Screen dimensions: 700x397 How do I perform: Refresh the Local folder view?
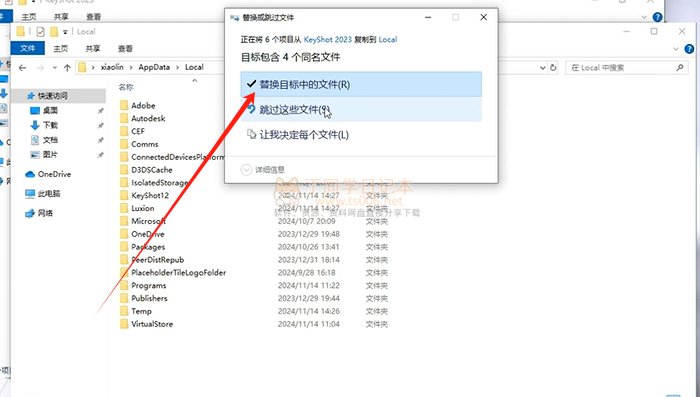553,67
